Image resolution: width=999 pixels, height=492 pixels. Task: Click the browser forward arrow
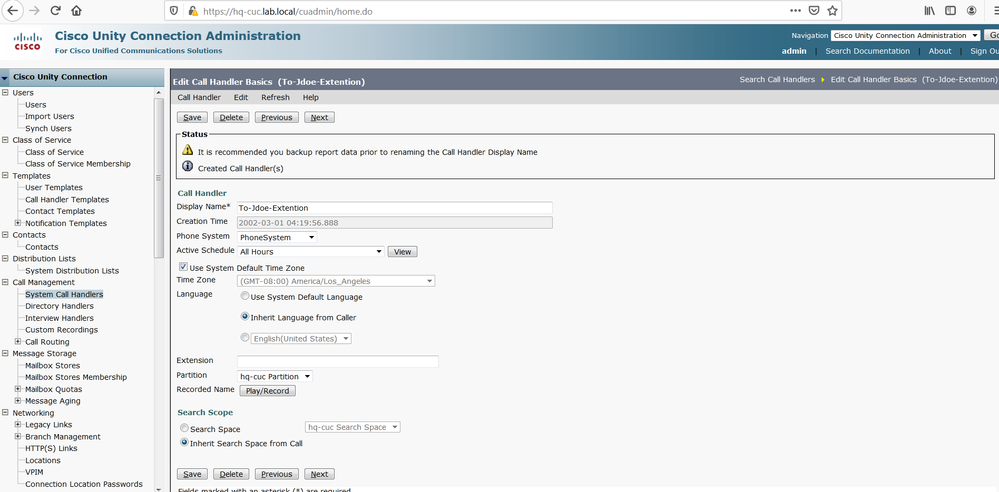pos(34,11)
